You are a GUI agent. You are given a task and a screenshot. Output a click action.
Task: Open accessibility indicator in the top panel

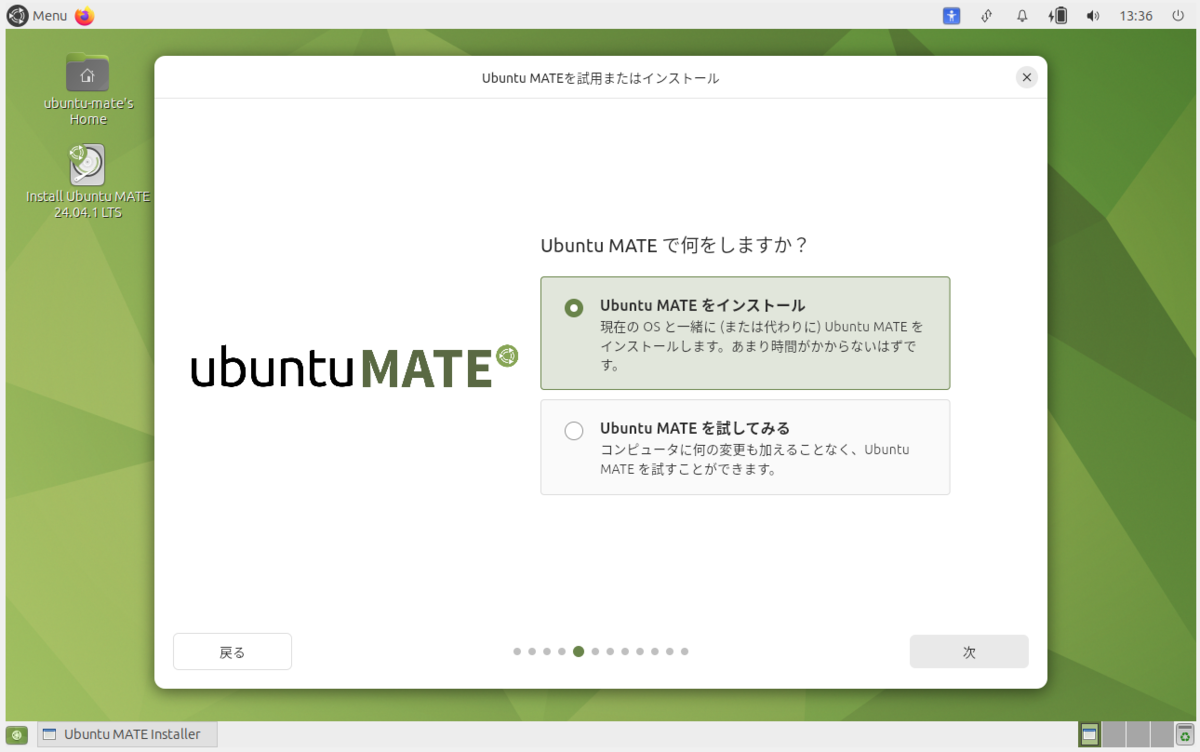pos(951,16)
